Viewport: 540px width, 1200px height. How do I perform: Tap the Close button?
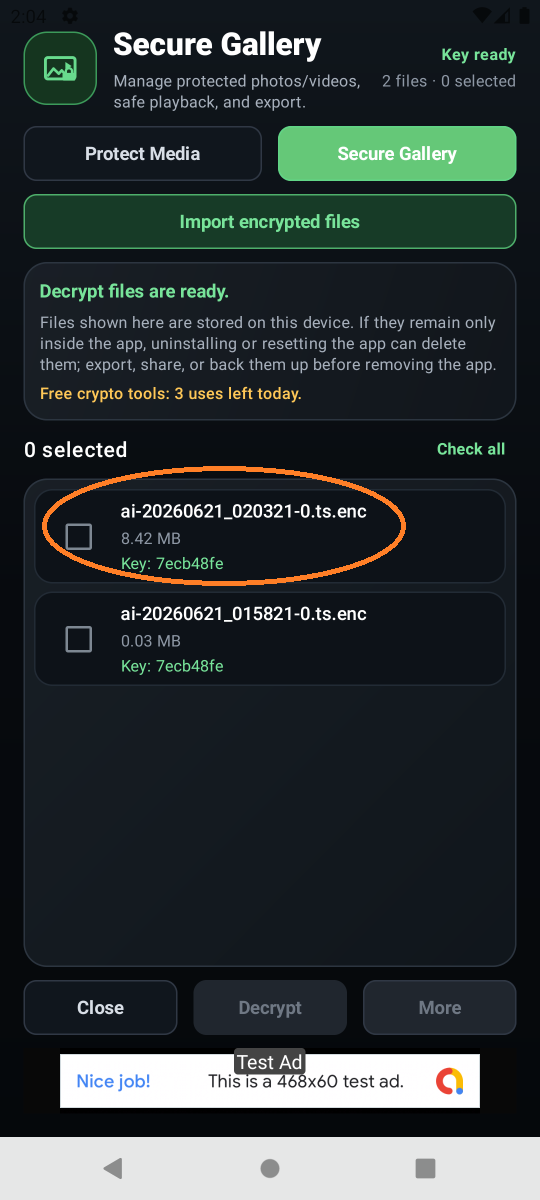(x=100, y=1007)
